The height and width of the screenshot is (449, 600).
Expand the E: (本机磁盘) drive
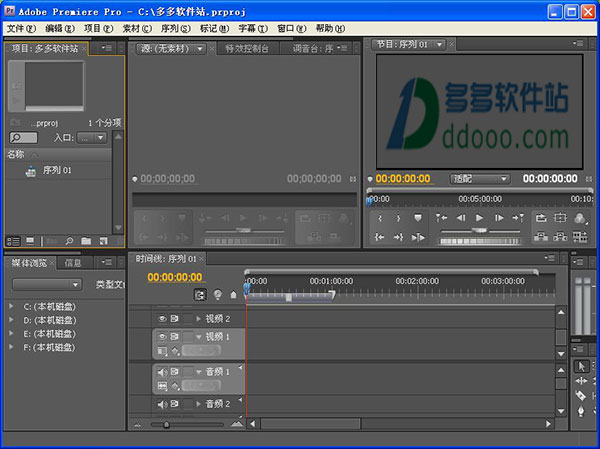(x=11, y=333)
